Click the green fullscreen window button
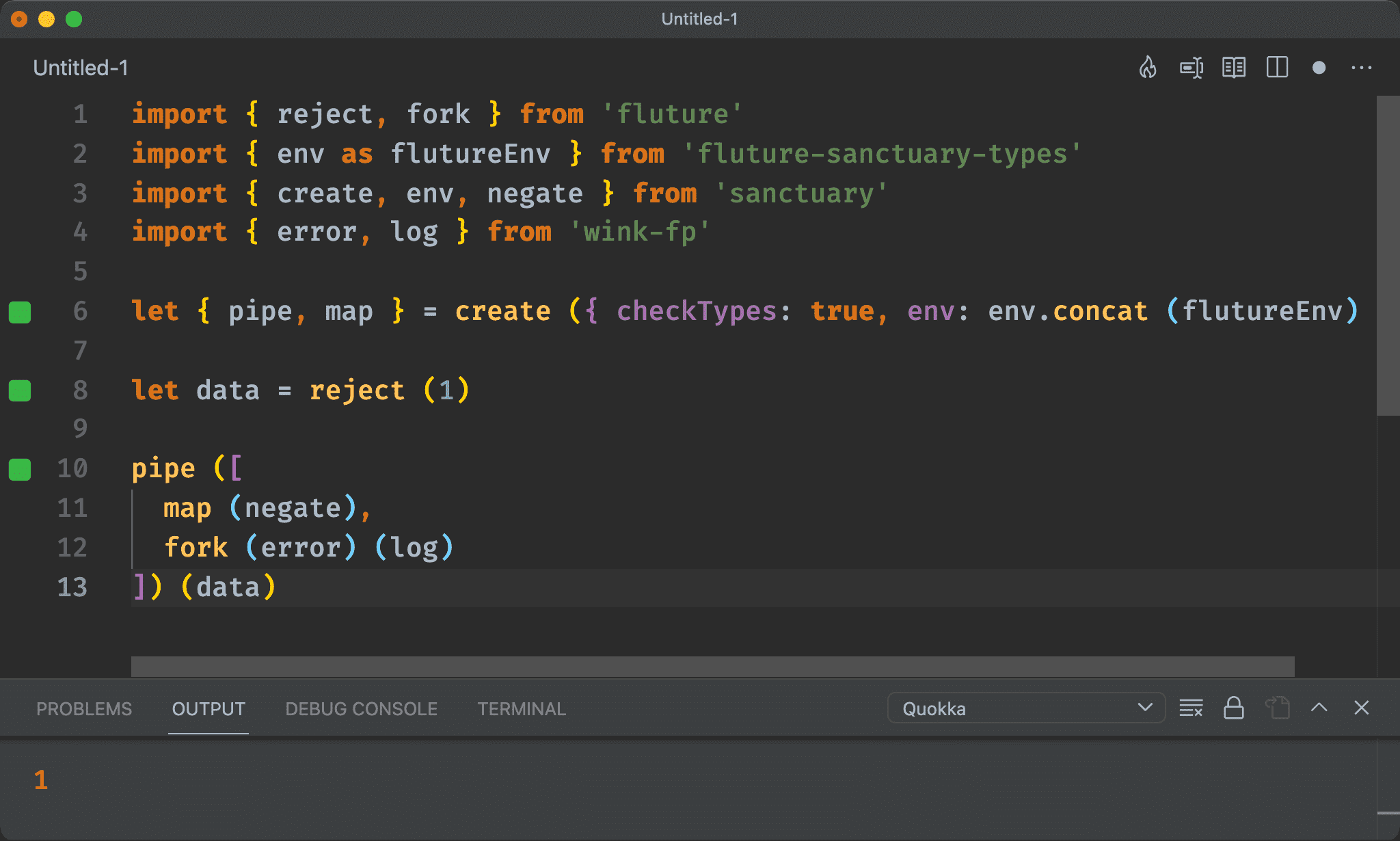Image resolution: width=1400 pixels, height=841 pixels. click(74, 19)
